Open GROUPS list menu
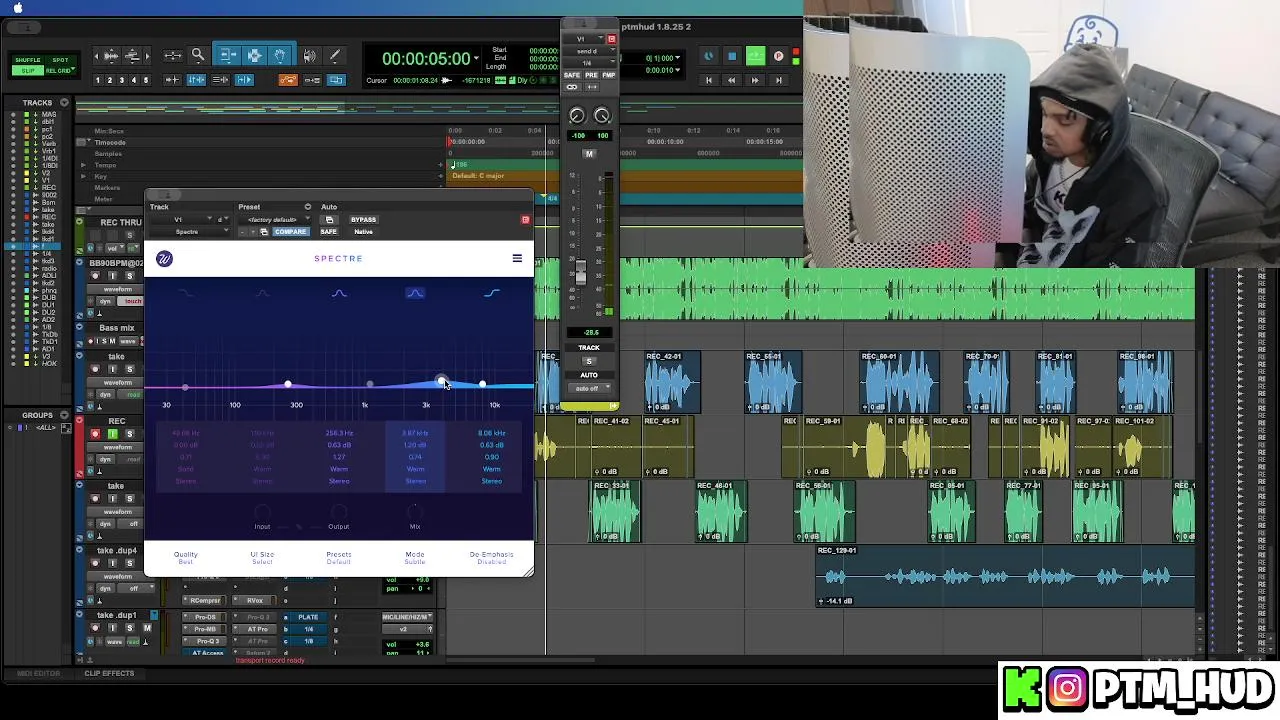 (x=64, y=414)
